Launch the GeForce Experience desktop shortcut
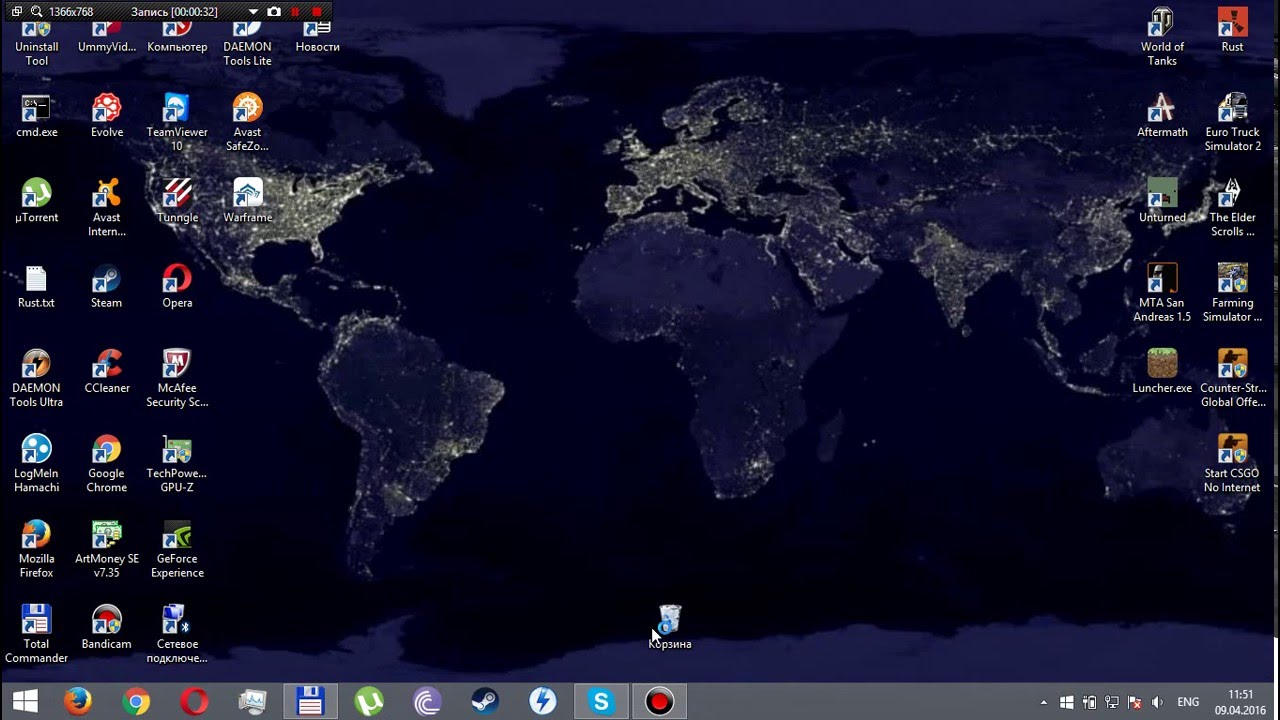 pyautogui.click(x=177, y=549)
